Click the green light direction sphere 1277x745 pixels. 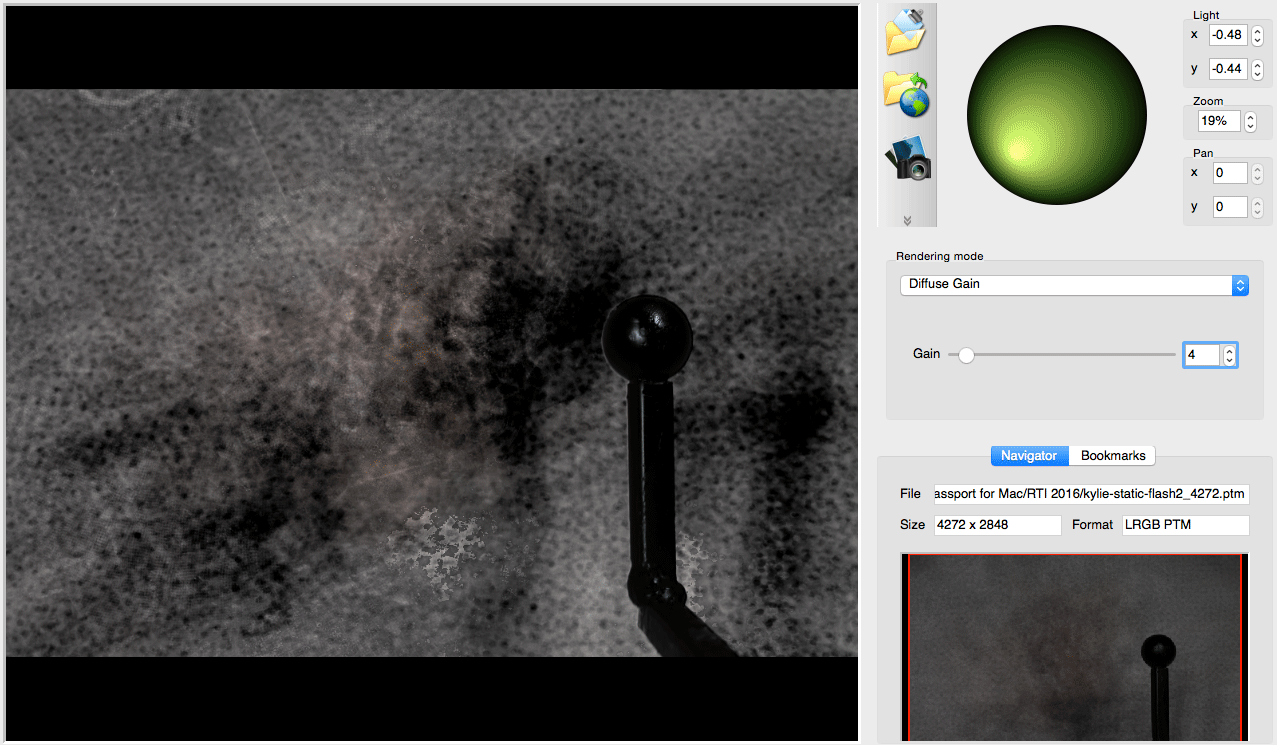coord(1056,114)
